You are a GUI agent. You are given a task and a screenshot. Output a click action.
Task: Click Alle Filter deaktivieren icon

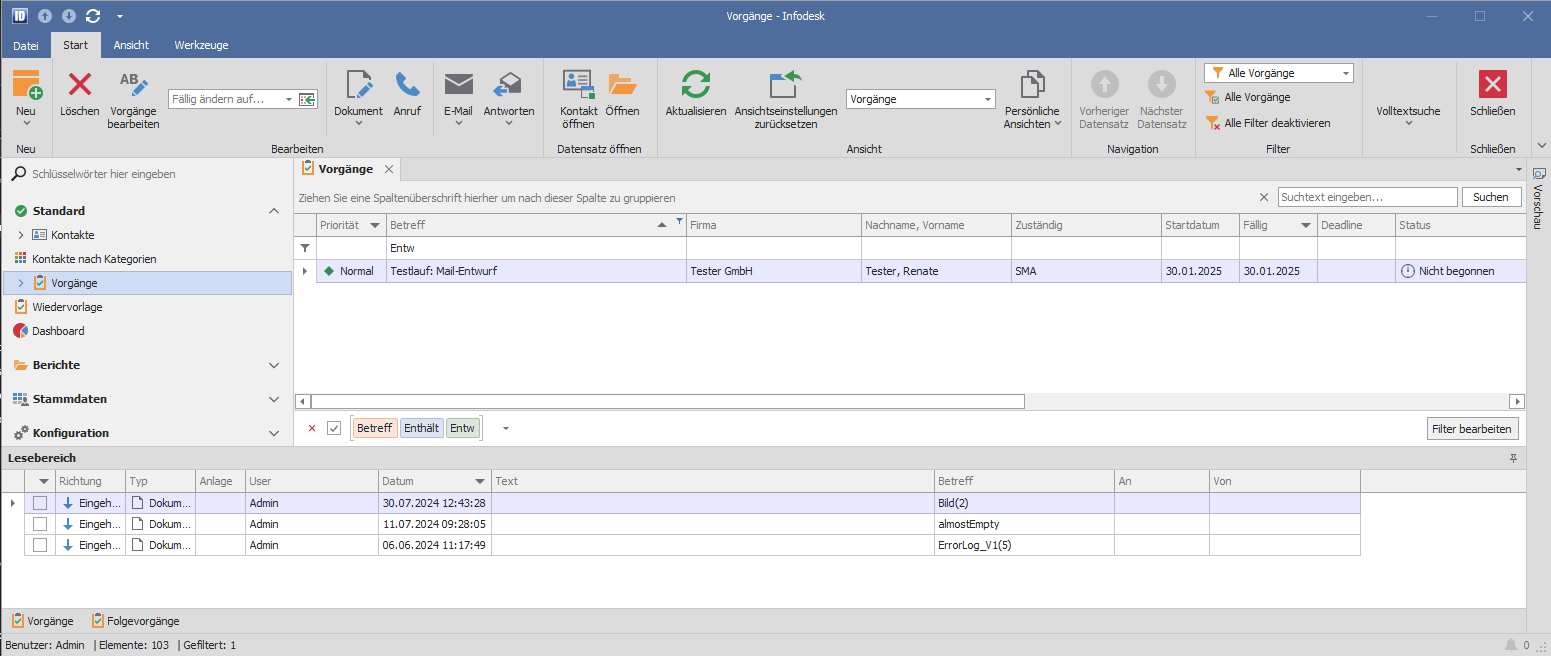pos(1212,123)
